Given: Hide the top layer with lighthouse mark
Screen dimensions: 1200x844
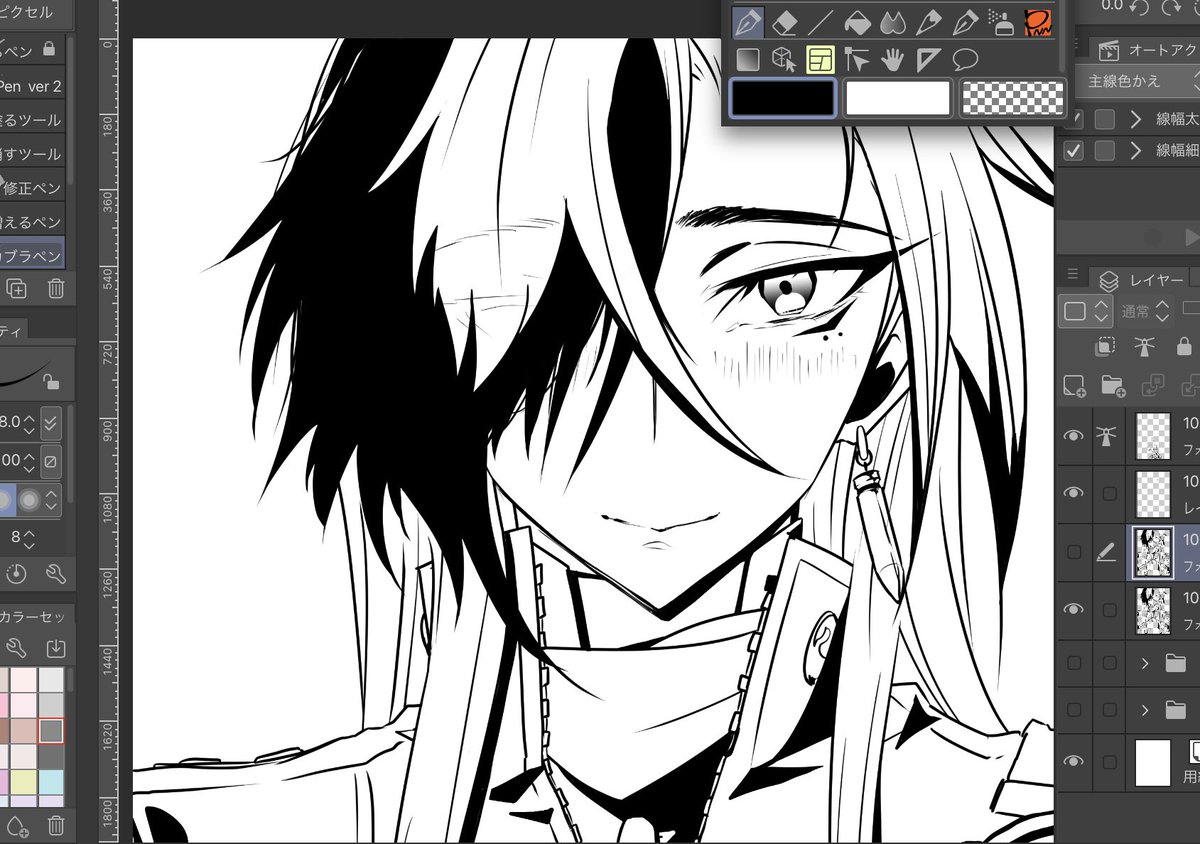Looking at the screenshot, I should pyautogui.click(x=1073, y=436).
